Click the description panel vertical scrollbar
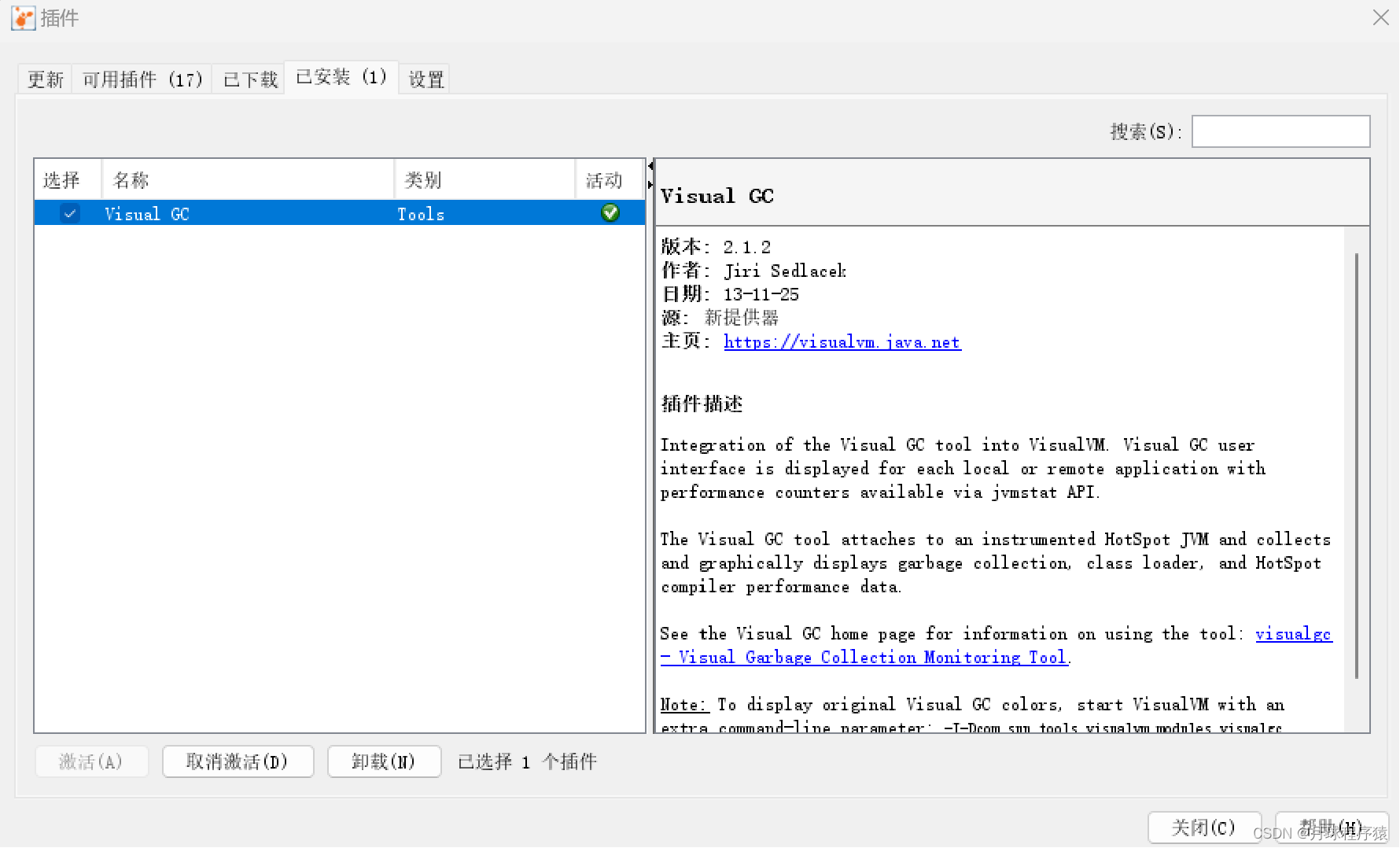Screen dimensions: 1400x848 [1357, 464]
